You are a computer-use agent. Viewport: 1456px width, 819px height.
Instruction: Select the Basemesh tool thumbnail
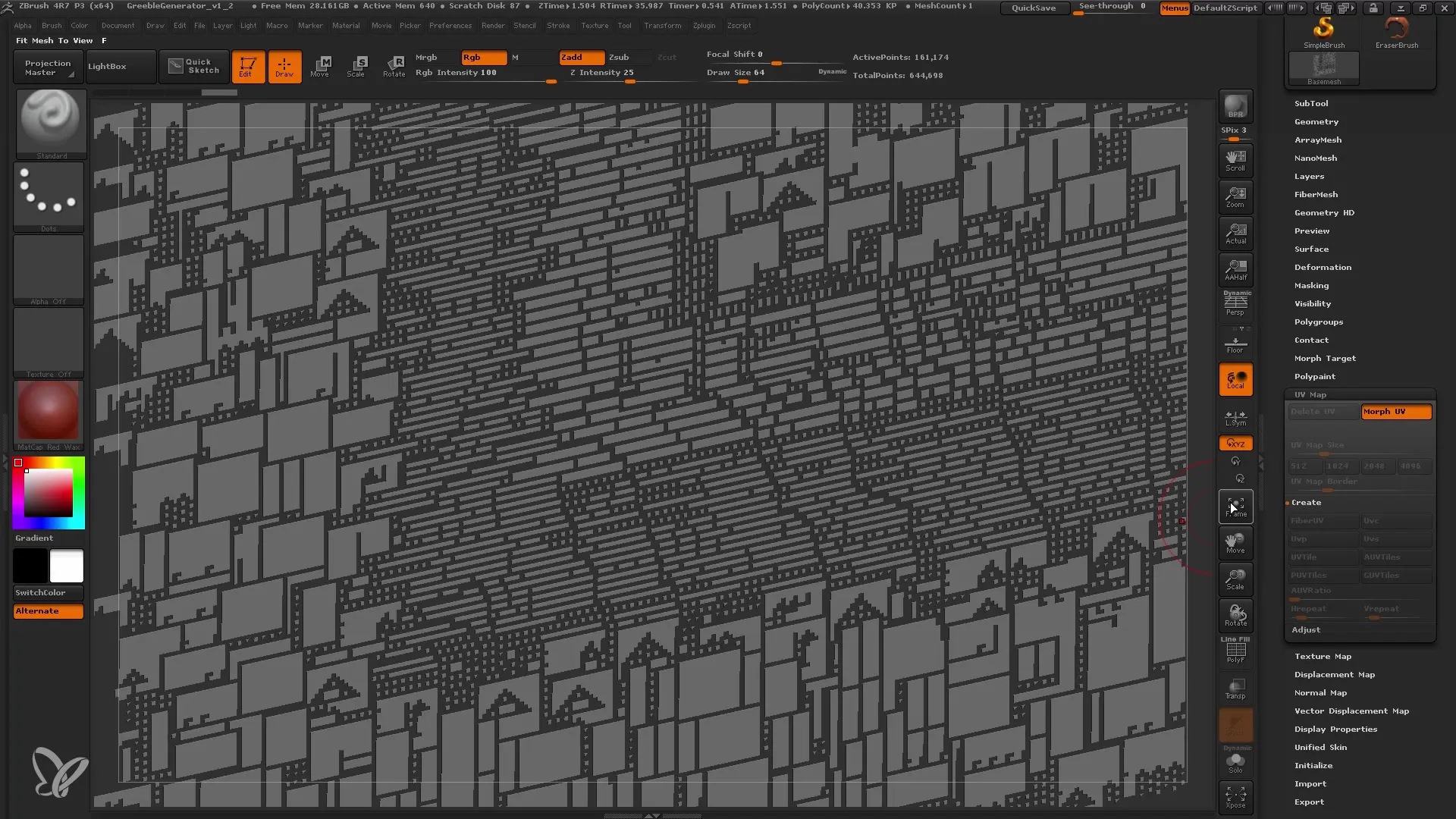click(x=1324, y=69)
